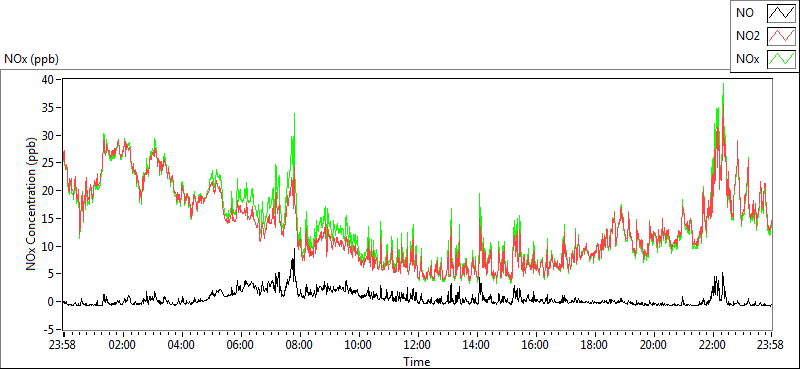The image size is (800, 369).
Task: Click the NOx legend label
Action: point(747,59)
